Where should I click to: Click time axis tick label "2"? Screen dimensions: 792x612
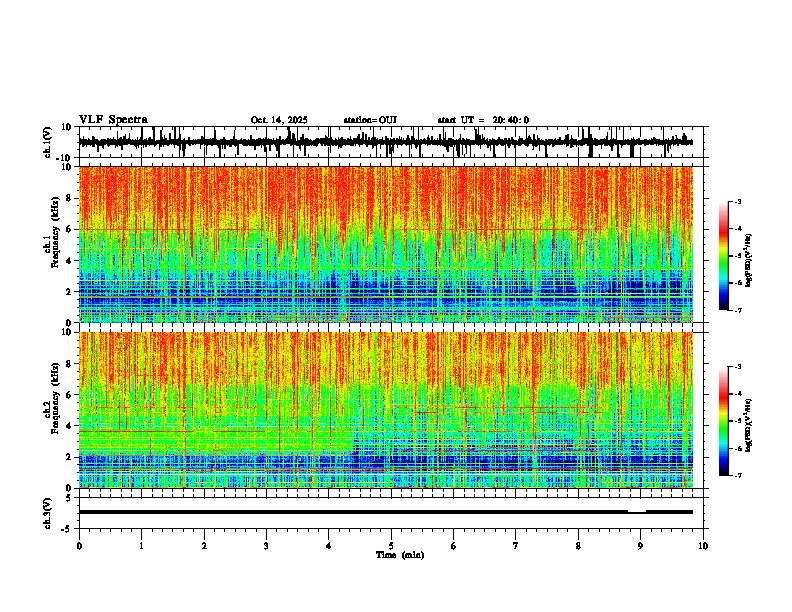[x=204, y=546]
